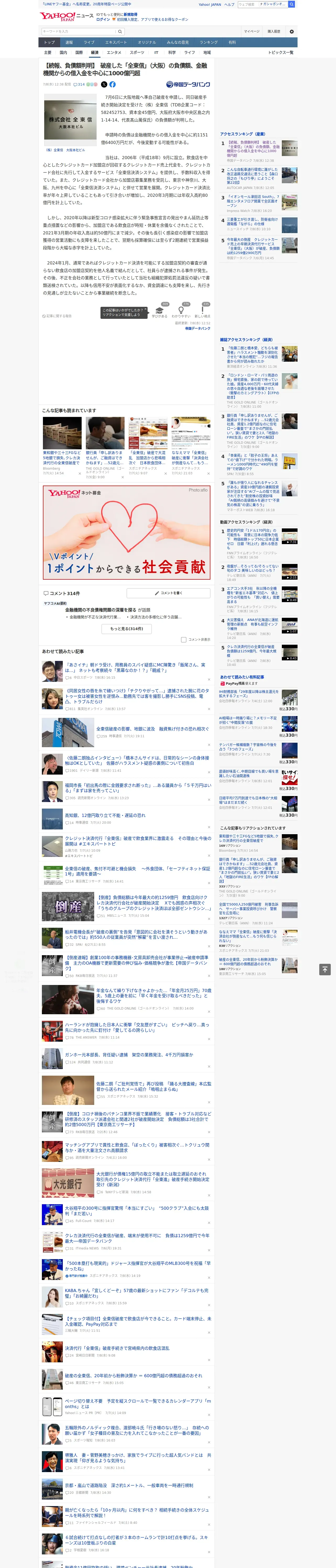Open the ライブ tab
The height and width of the screenshot is (1568, 336).
(89, 43)
